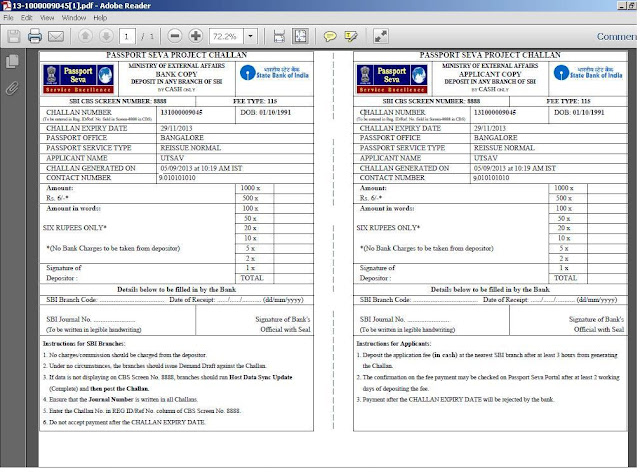Click 'Instructions for SBI Branches:' heading
This screenshot has width=640, height=472.
[84, 344]
